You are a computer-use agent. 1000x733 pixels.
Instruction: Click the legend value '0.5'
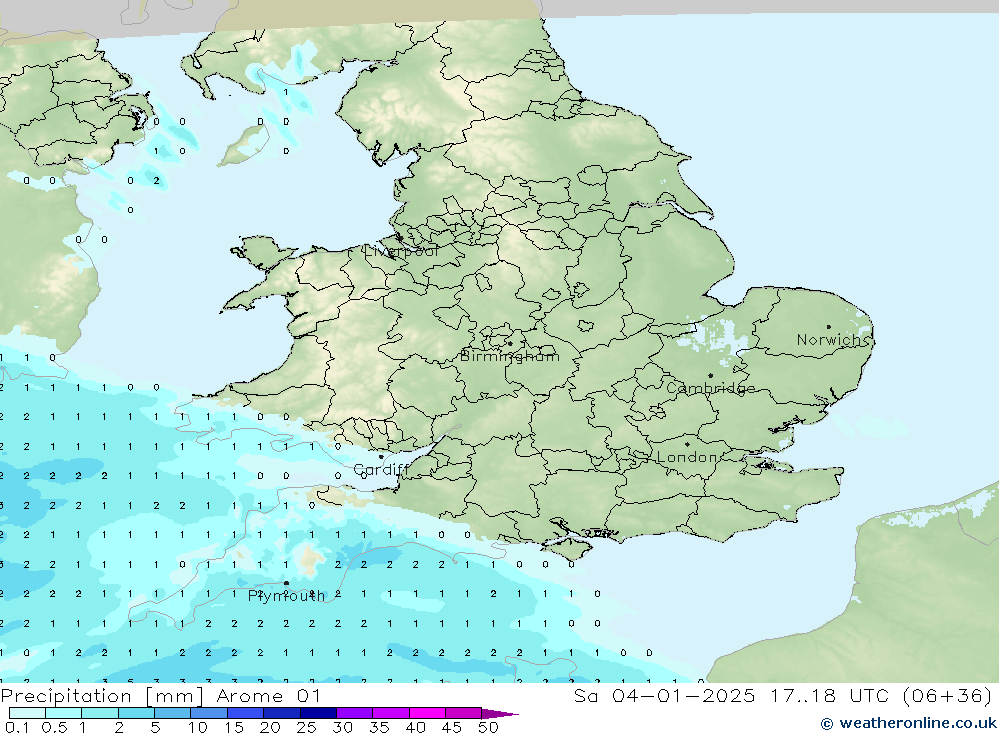pyautogui.click(x=54, y=727)
